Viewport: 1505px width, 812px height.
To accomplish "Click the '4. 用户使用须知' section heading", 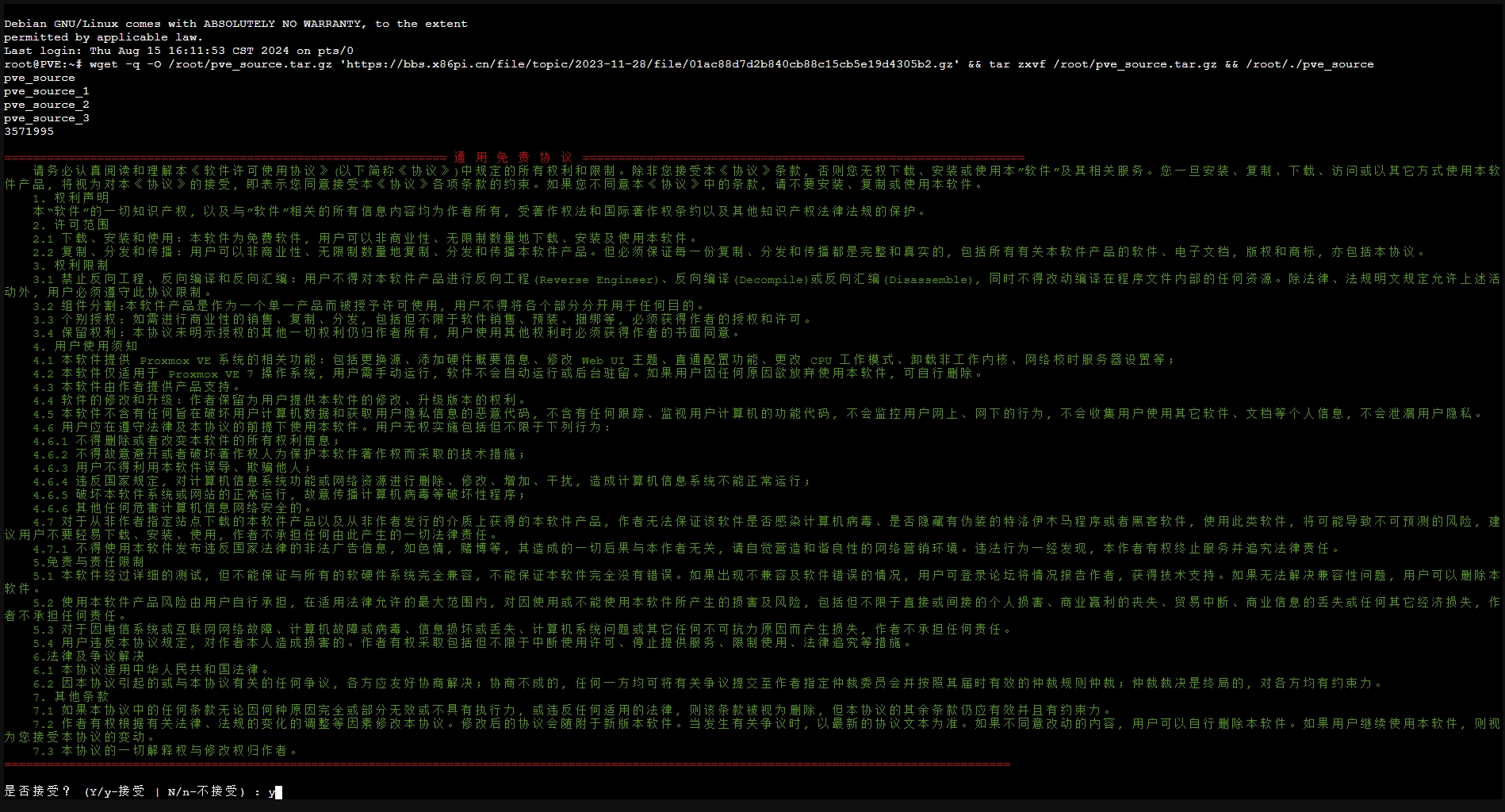I will [x=85, y=347].
